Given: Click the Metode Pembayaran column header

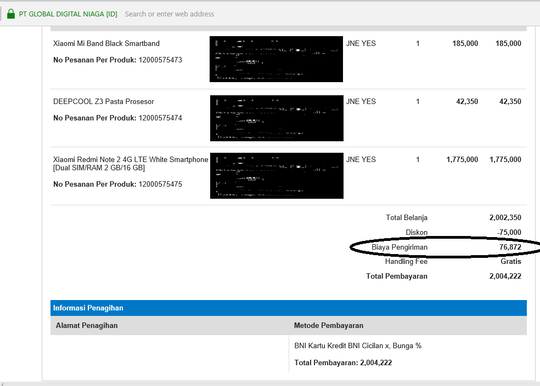Looking at the screenshot, I should [329, 325].
